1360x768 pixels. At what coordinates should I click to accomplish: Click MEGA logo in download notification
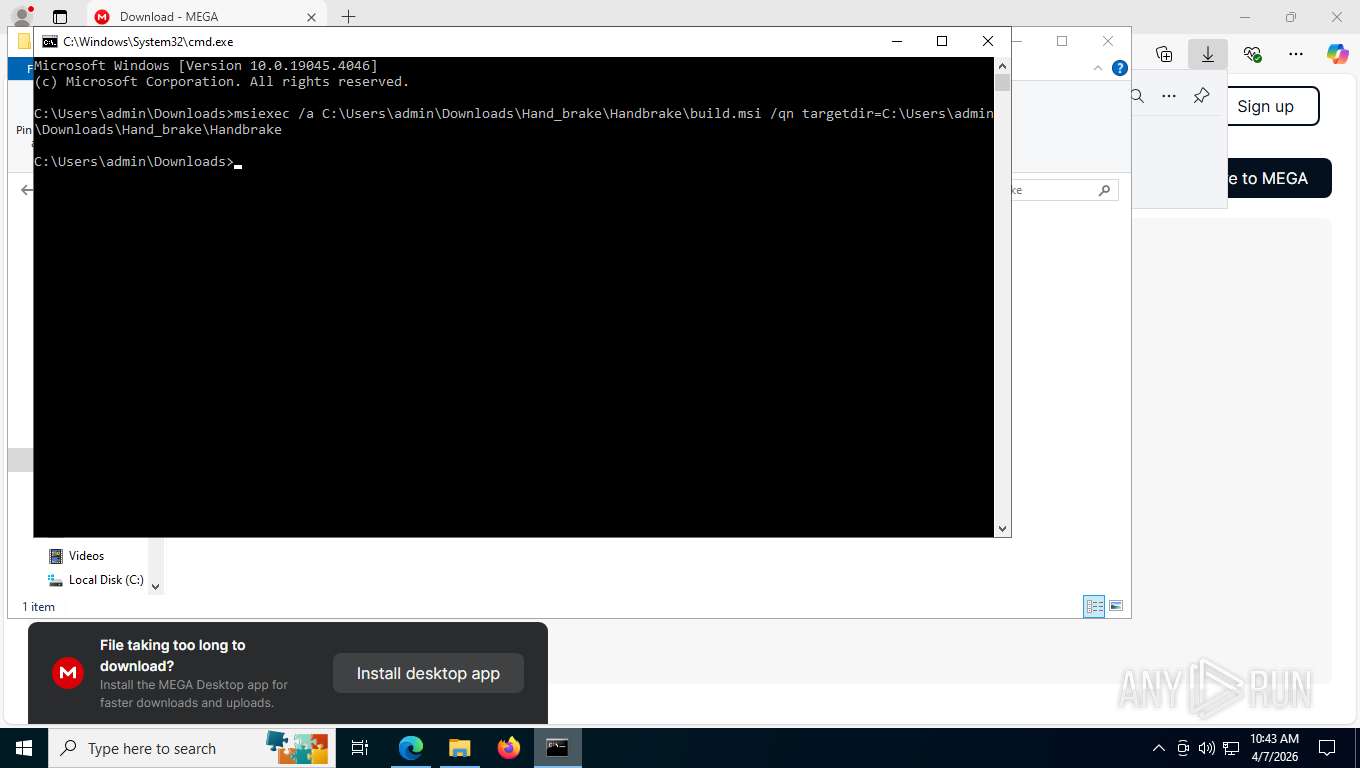(68, 673)
